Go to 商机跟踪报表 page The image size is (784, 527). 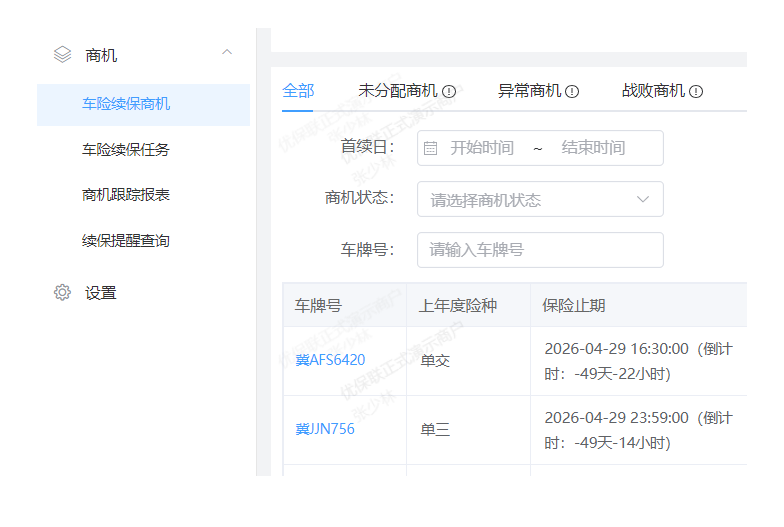(x=126, y=194)
